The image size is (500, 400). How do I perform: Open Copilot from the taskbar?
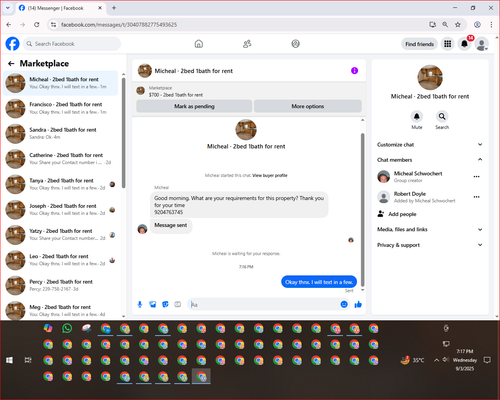(x=48, y=328)
